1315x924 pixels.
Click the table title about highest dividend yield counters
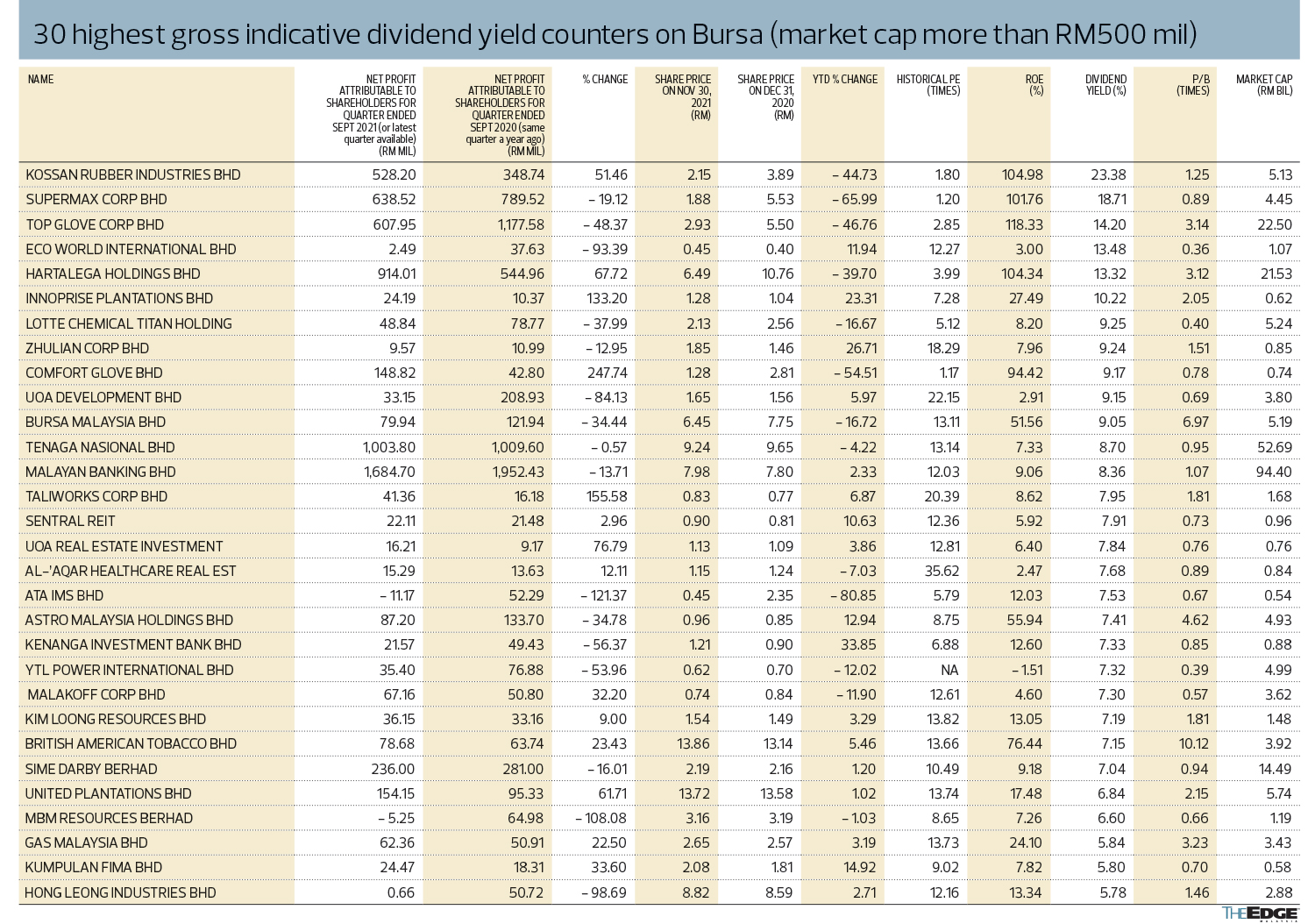pyautogui.click(x=615, y=34)
